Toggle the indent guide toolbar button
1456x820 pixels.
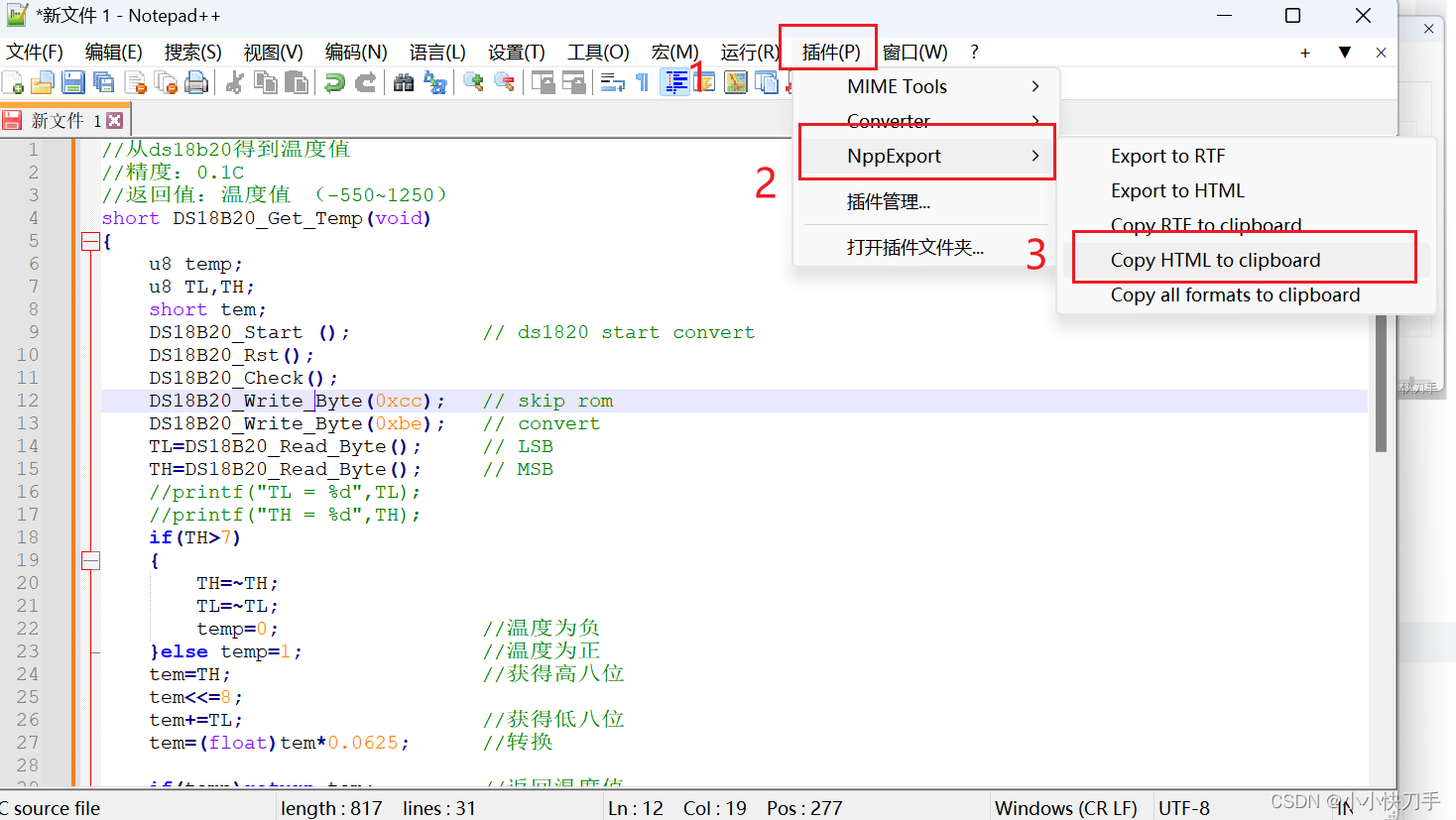676,82
